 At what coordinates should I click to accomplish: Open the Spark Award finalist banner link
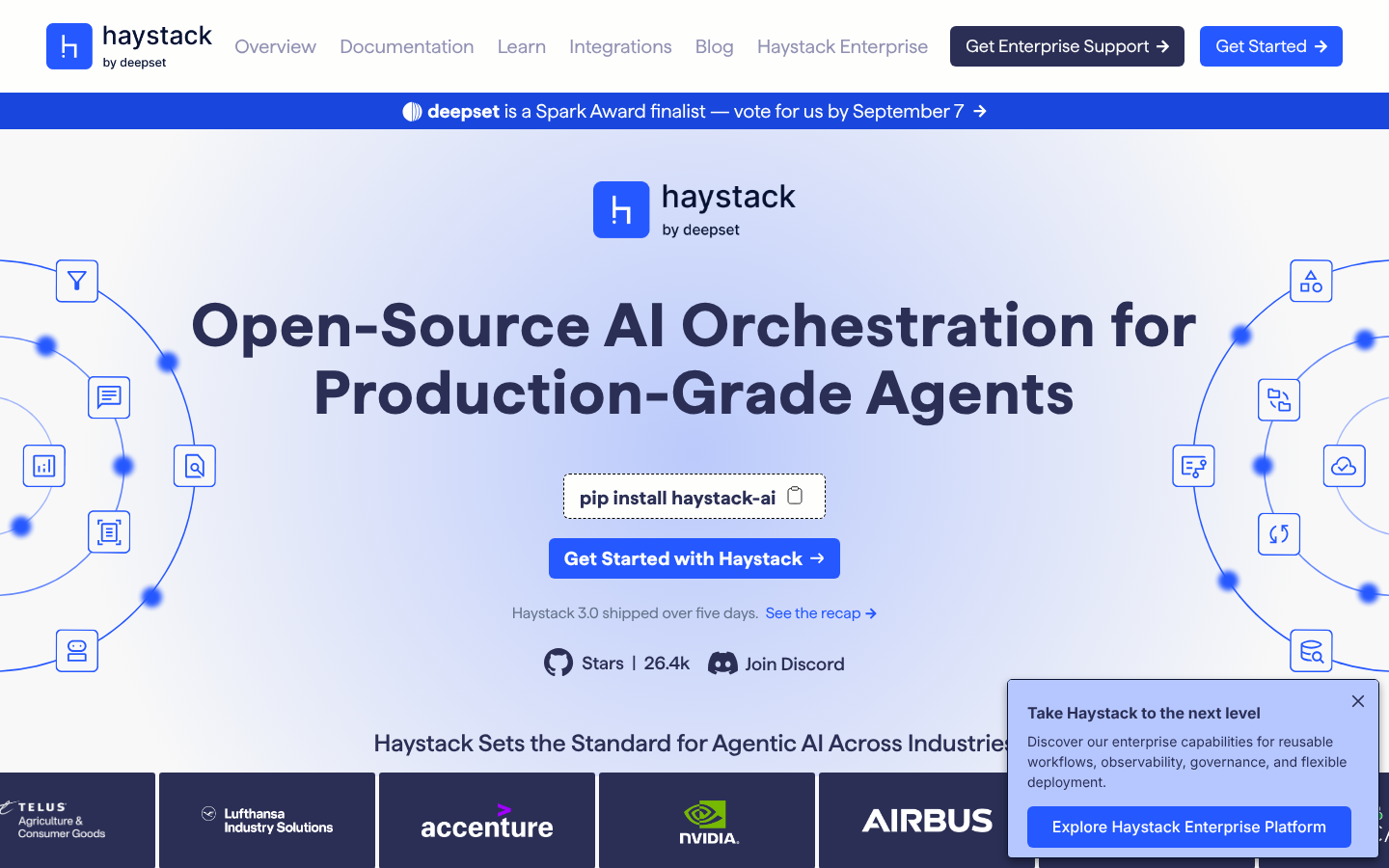694,111
